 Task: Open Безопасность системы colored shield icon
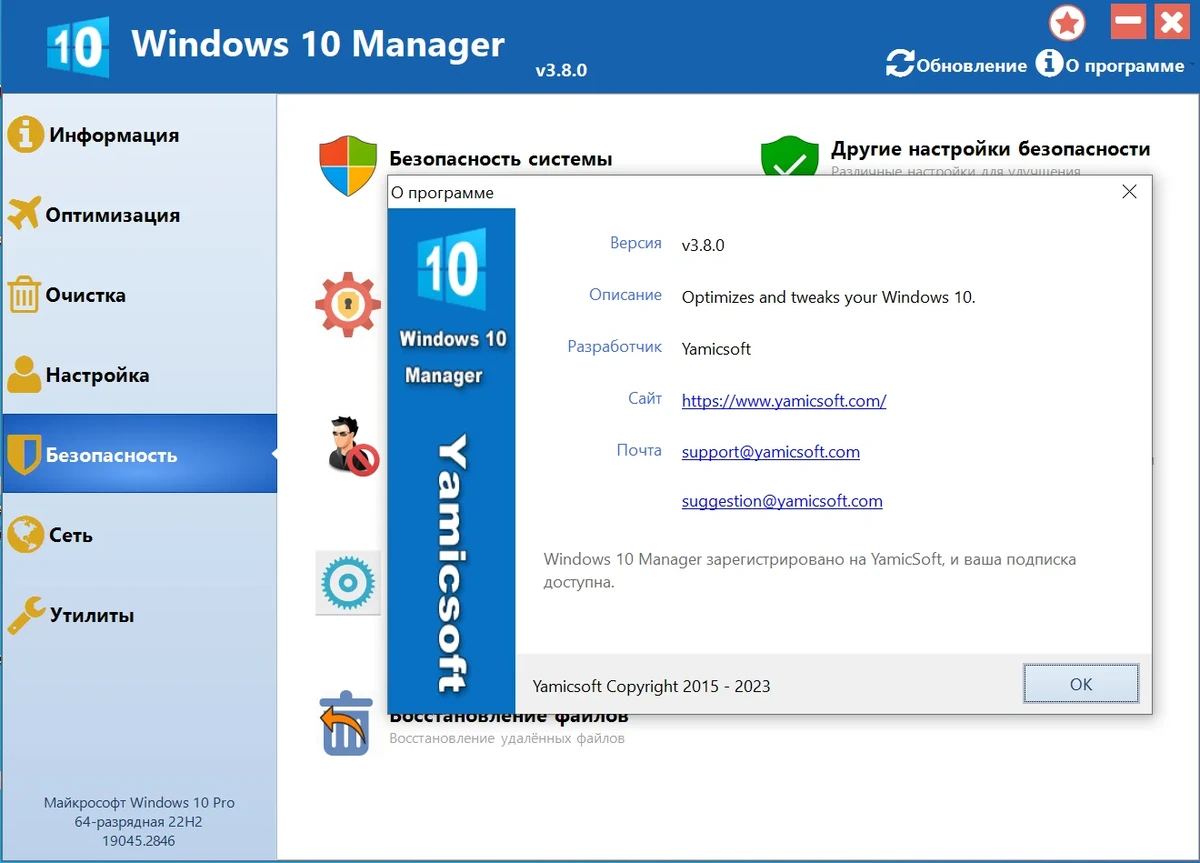pyautogui.click(x=348, y=166)
